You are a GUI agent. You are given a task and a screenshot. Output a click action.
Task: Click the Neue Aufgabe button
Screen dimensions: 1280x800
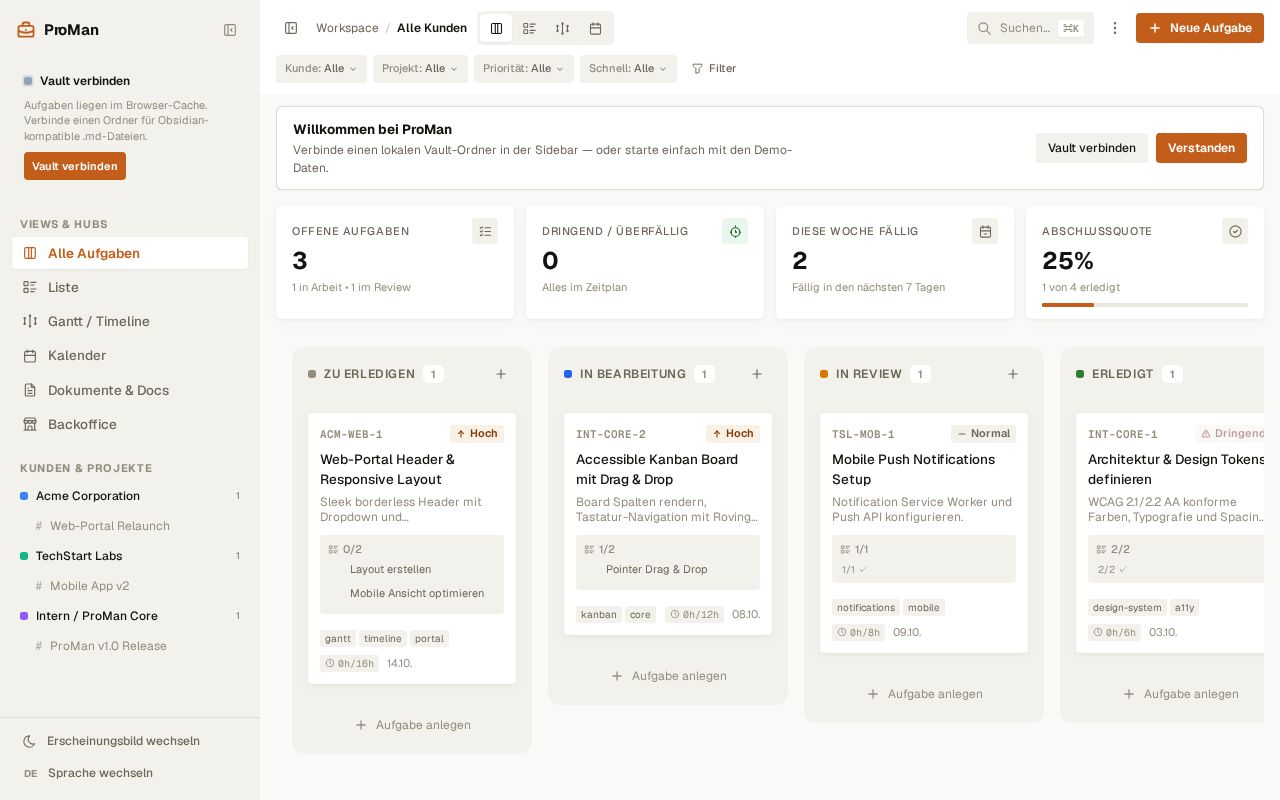(x=1200, y=28)
